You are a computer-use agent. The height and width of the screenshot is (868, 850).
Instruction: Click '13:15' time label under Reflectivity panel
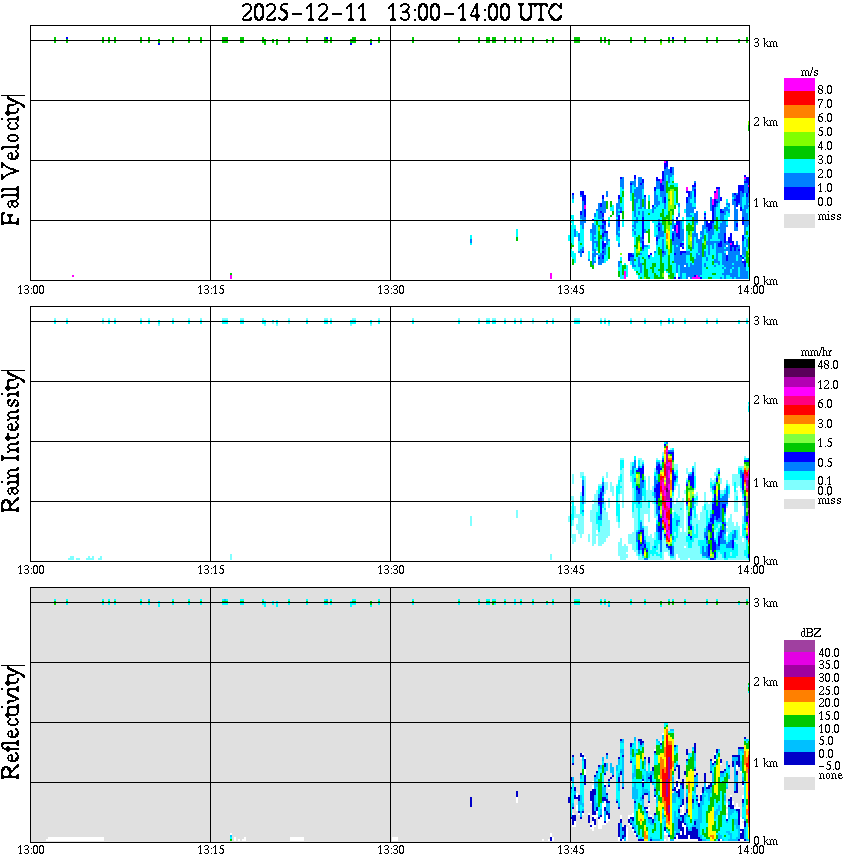coord(210,850)
